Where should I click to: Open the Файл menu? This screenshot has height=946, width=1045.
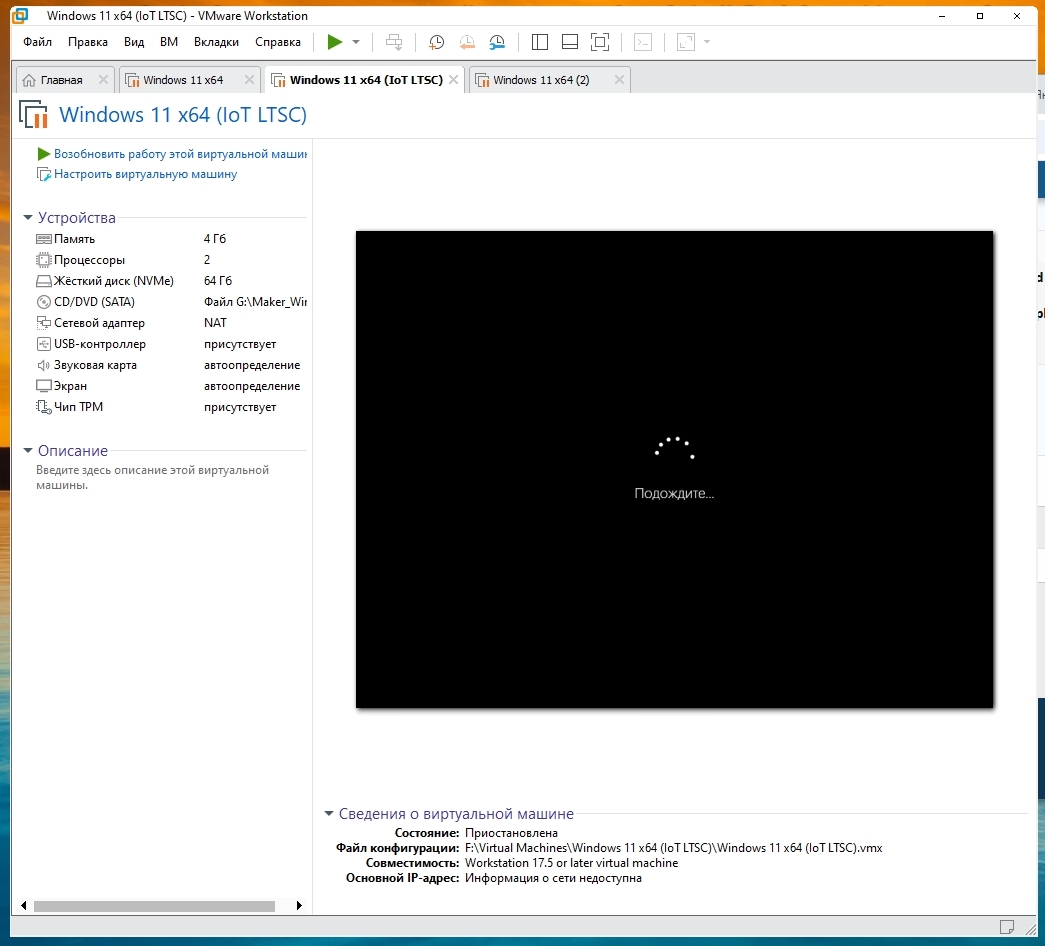[37, 42]
